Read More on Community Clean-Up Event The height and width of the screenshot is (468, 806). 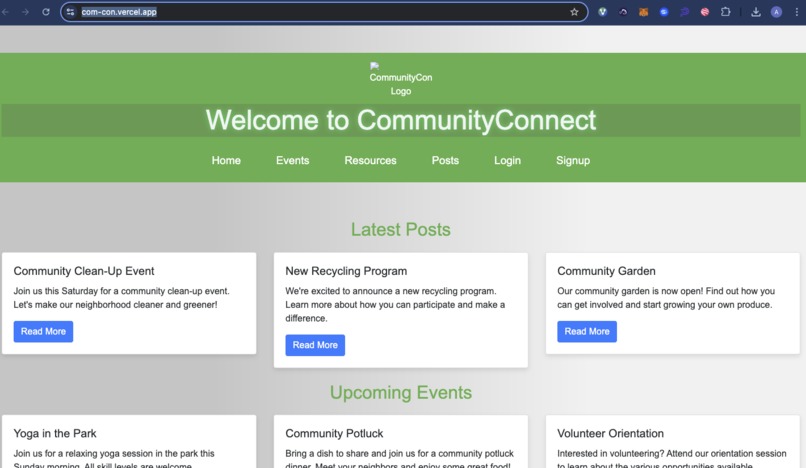(43, 332)
